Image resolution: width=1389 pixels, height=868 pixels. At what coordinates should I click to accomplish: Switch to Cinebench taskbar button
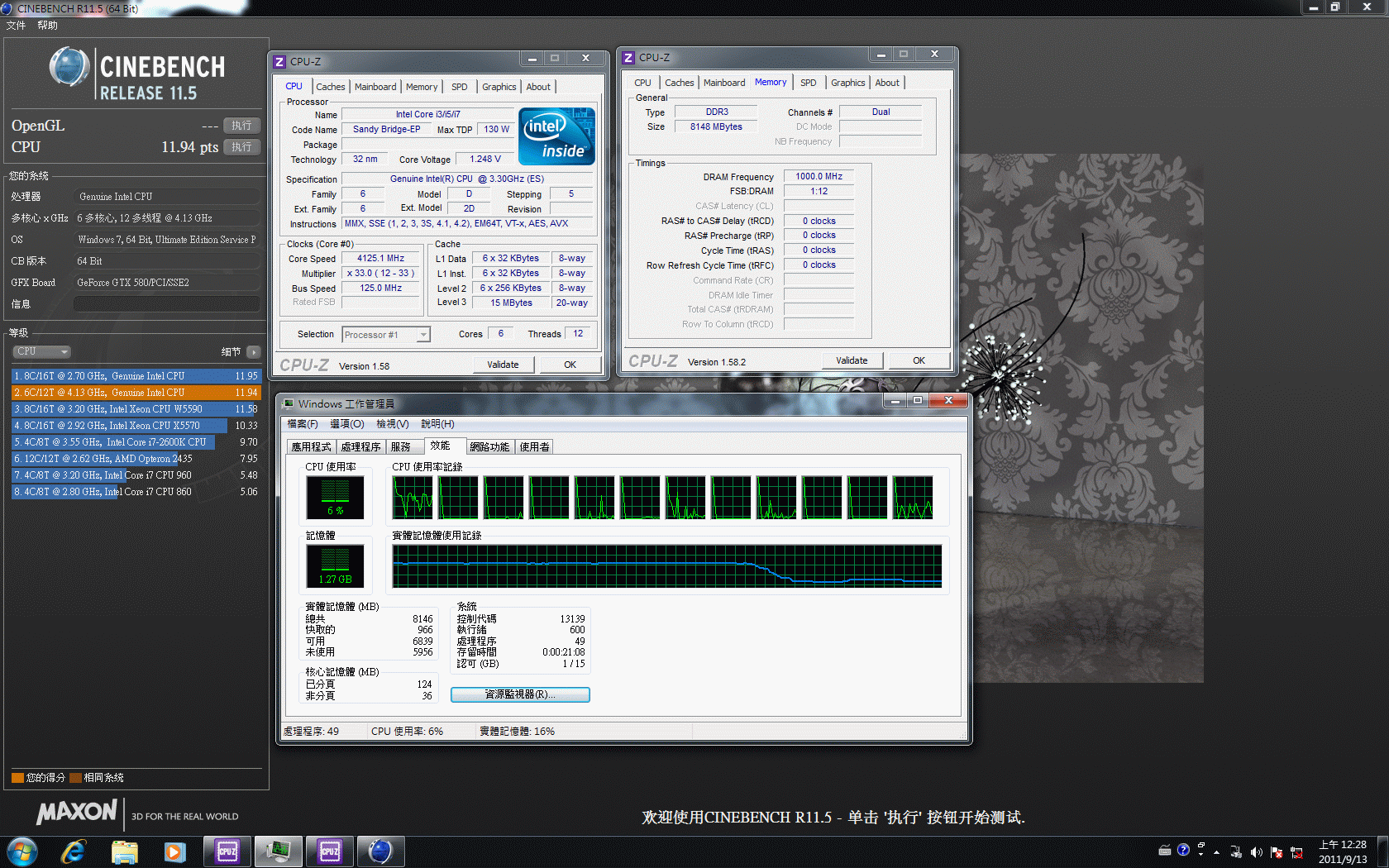pos(380,851)
